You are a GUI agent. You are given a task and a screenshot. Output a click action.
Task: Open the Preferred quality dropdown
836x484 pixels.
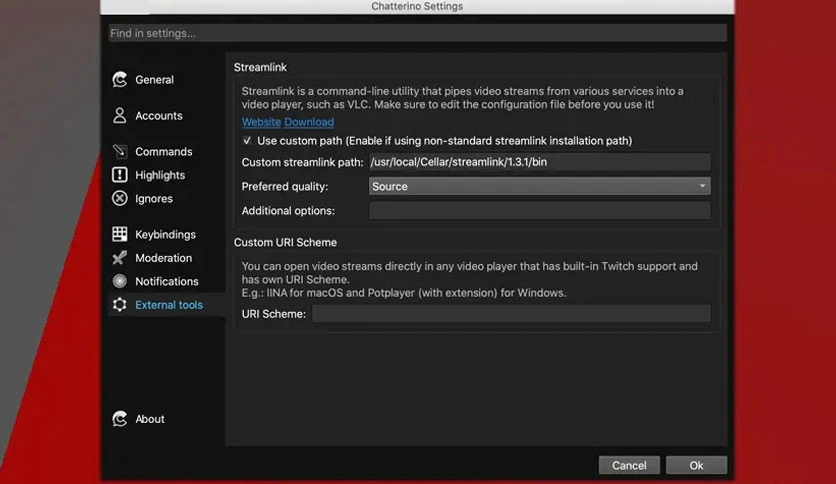539,186
